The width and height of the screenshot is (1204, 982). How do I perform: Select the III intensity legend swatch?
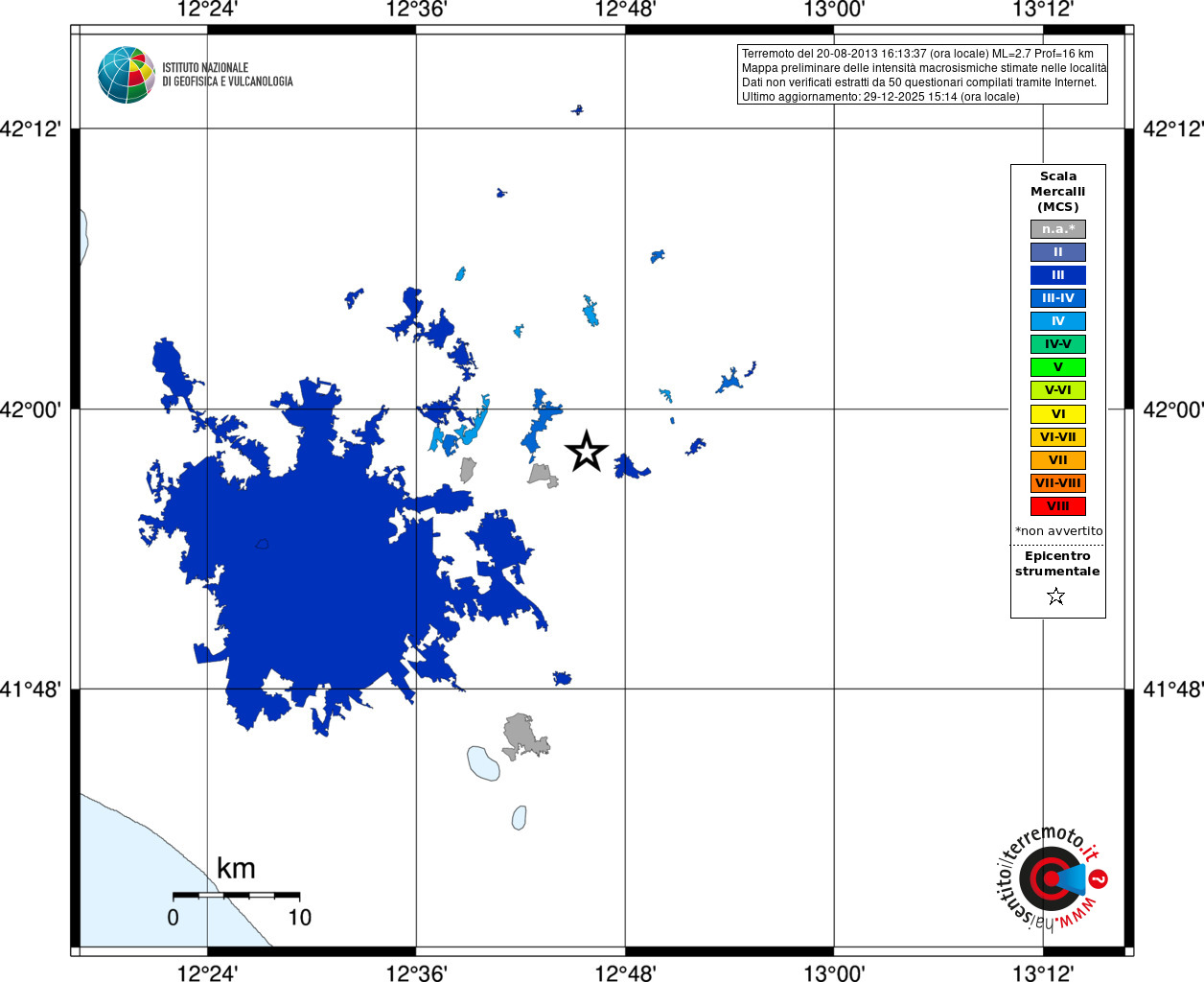tap(1058, 275)
